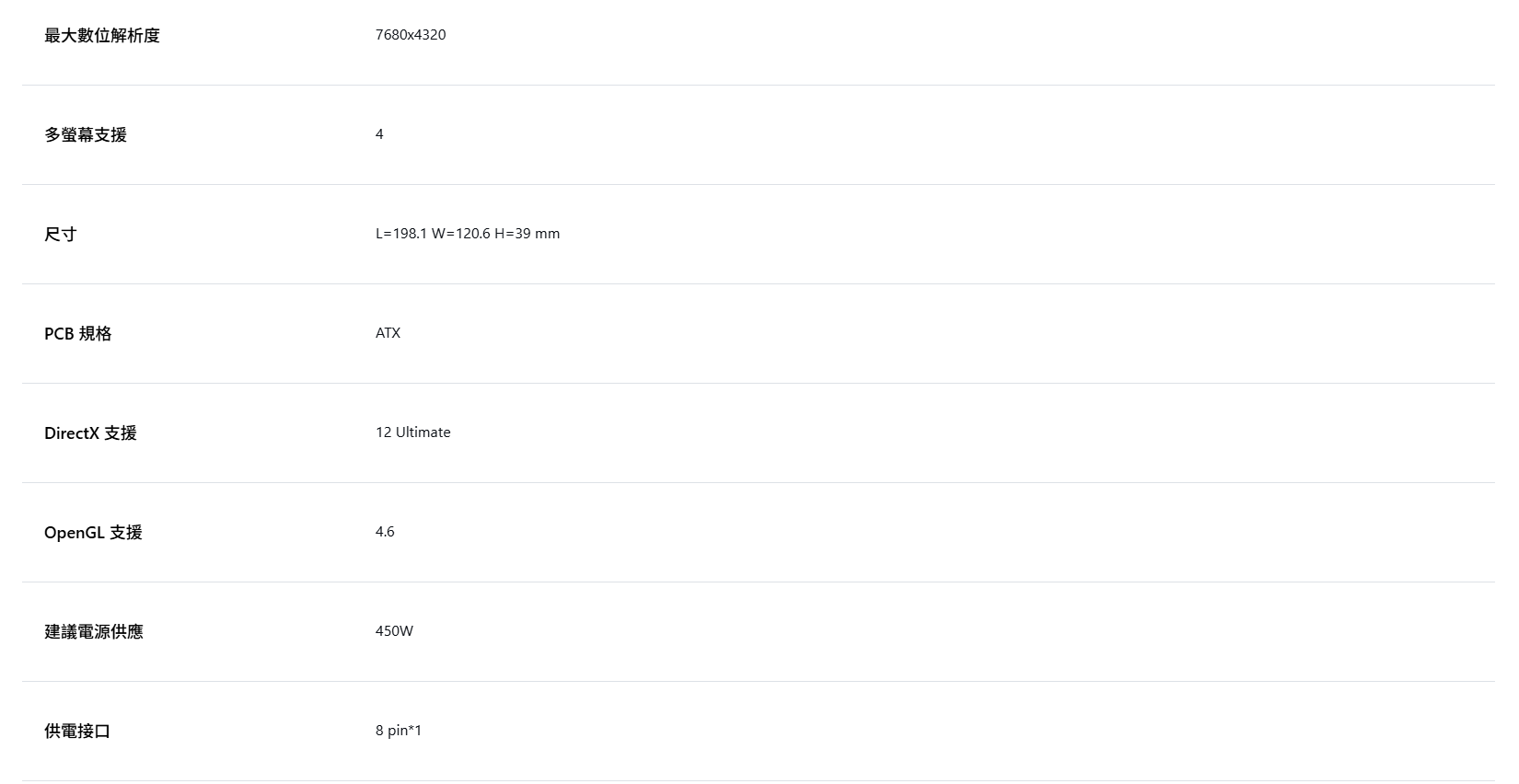1519x784 pixels.
Task: Click empty space in the DirectX row
Action: [921, 432]
